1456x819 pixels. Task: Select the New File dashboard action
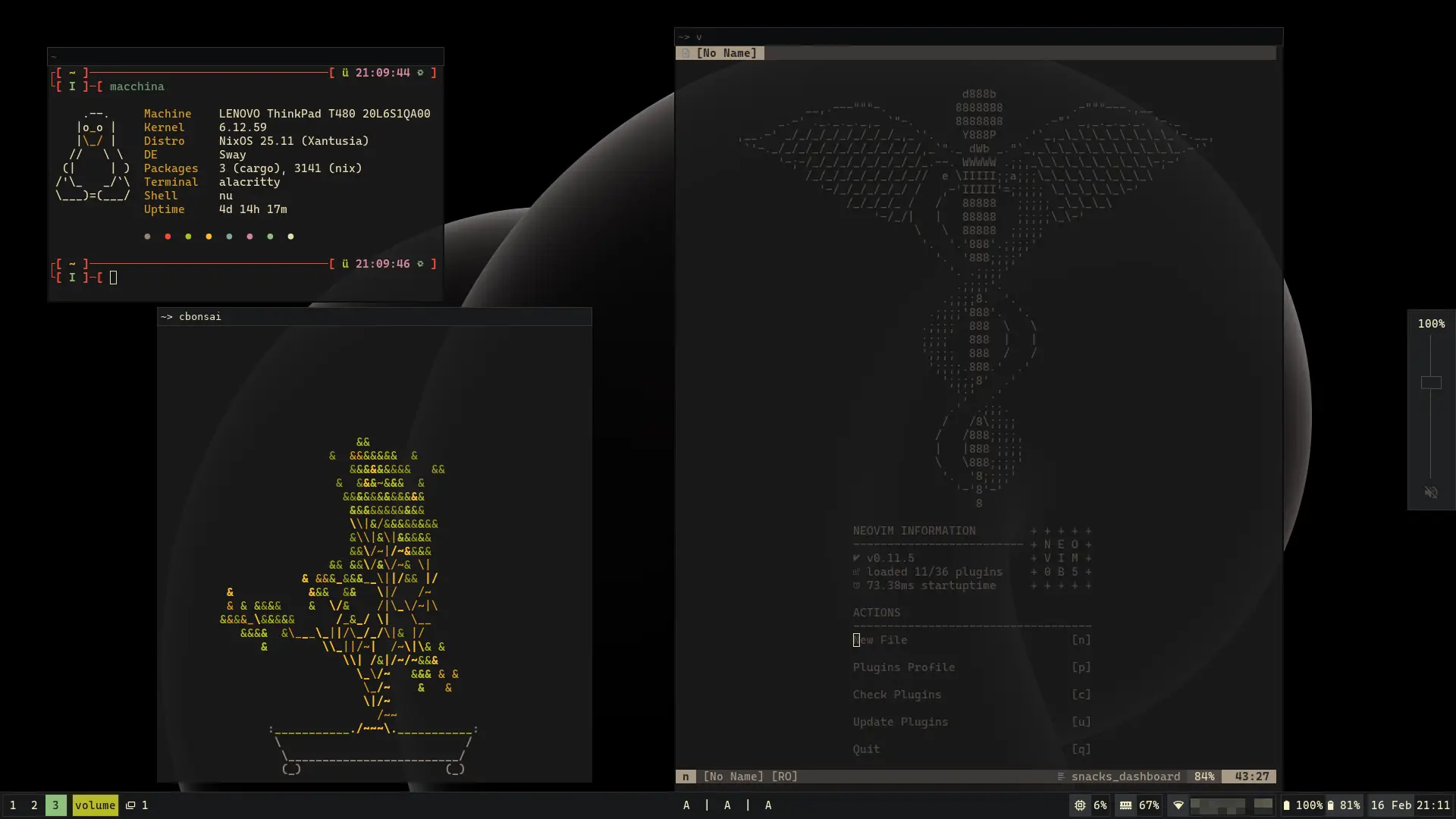(x=880, y=640)
